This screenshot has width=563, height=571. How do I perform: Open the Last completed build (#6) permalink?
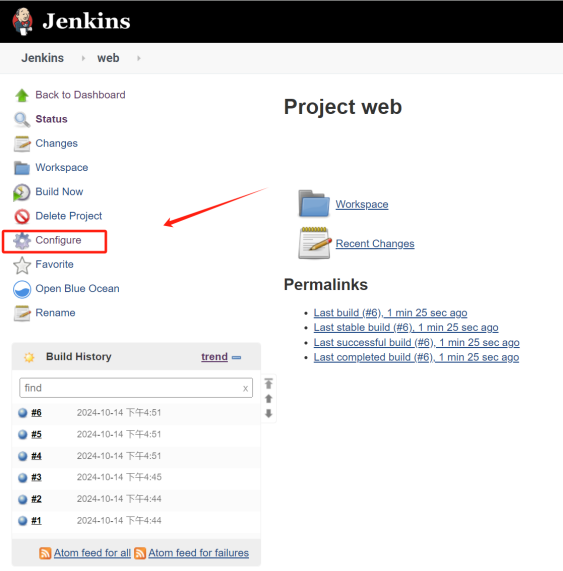tap(416, 357)
